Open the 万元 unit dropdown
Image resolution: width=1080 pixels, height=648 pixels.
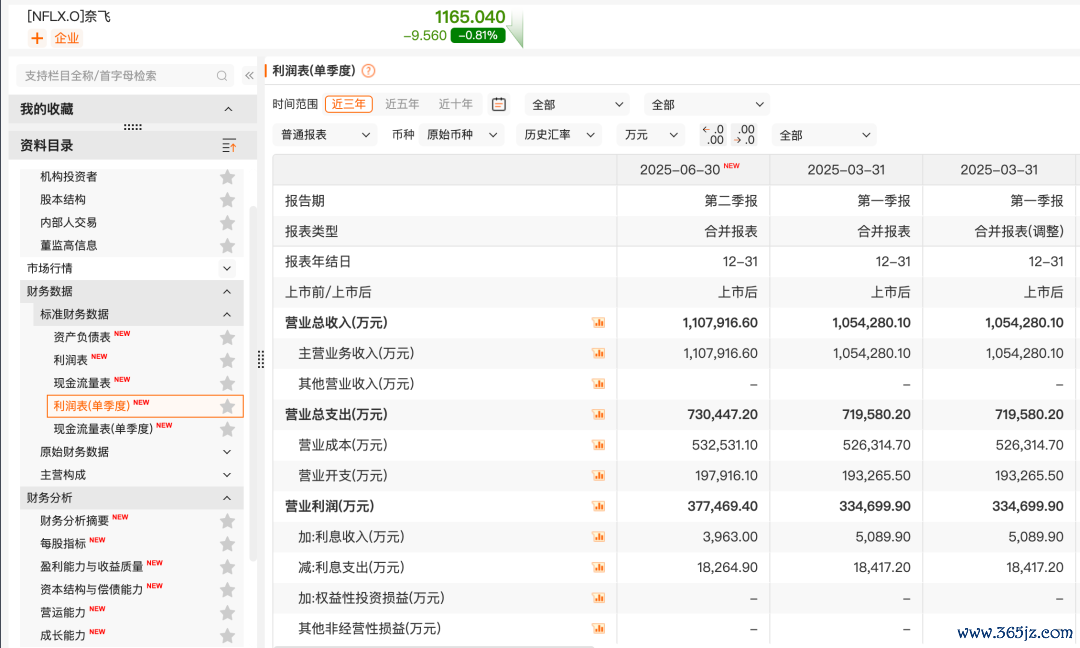click(651, 135)
